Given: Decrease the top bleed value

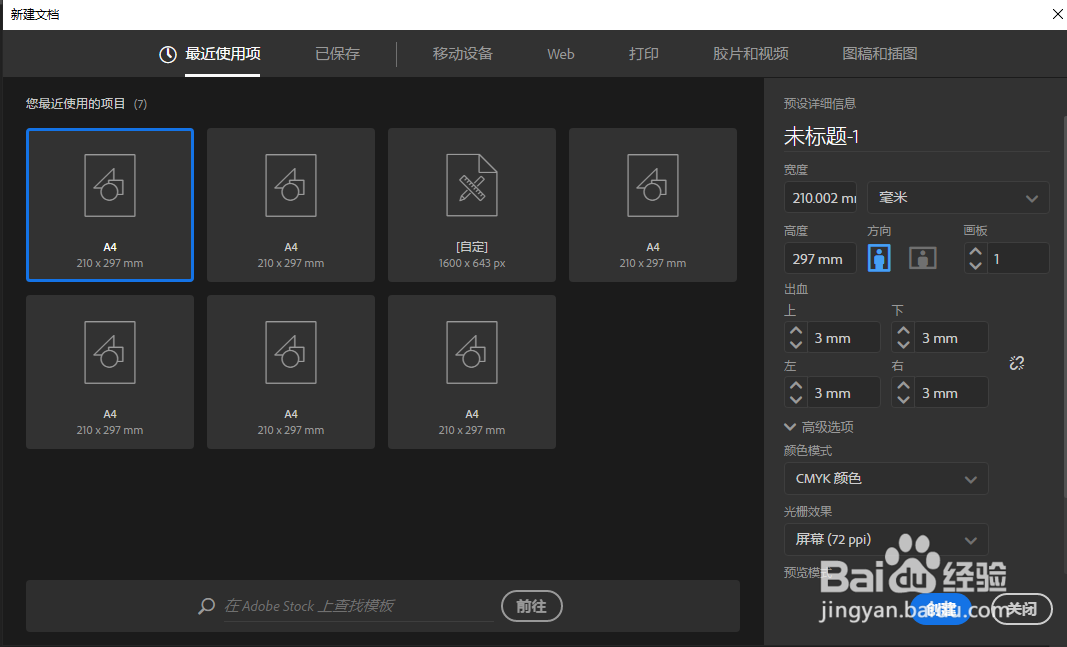Looking at the screenshot, I should click(x=795, y=345).
